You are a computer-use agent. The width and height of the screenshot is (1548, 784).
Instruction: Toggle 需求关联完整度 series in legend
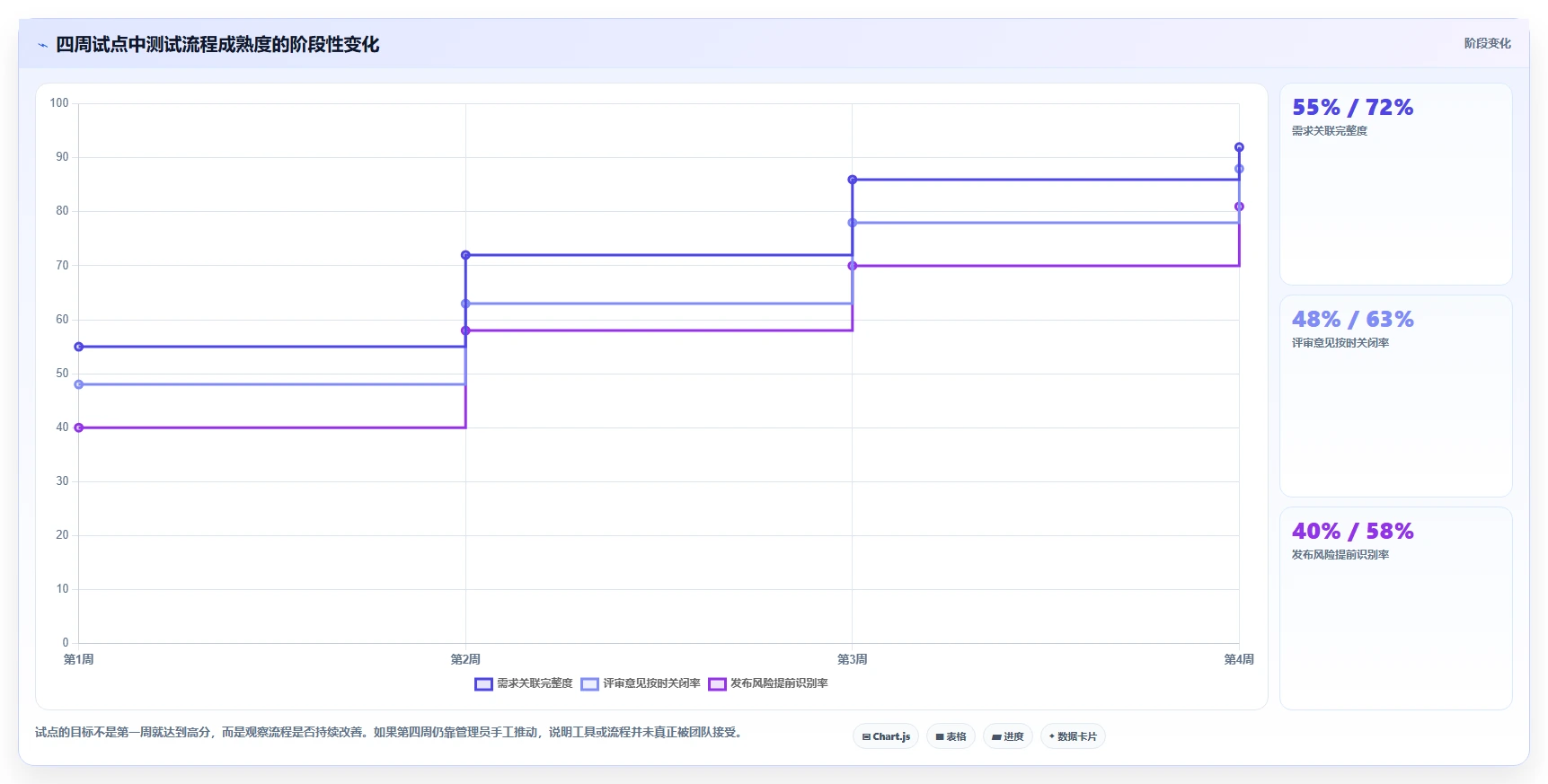coord(524,683)
